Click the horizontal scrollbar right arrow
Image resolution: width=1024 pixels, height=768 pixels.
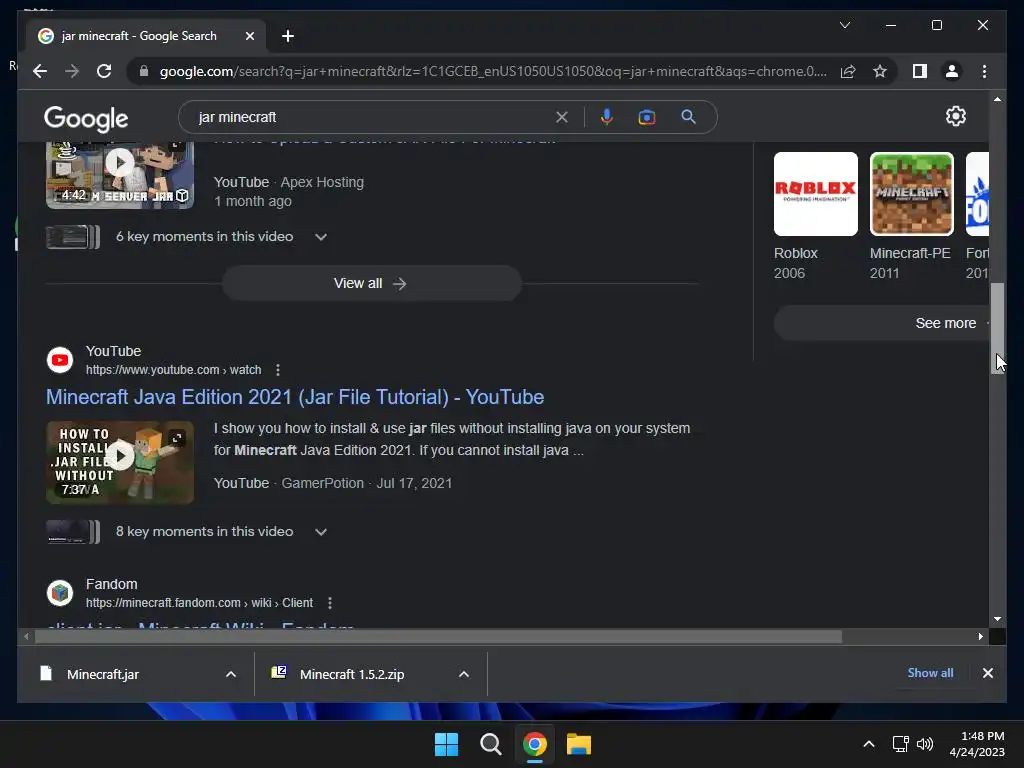980,636
